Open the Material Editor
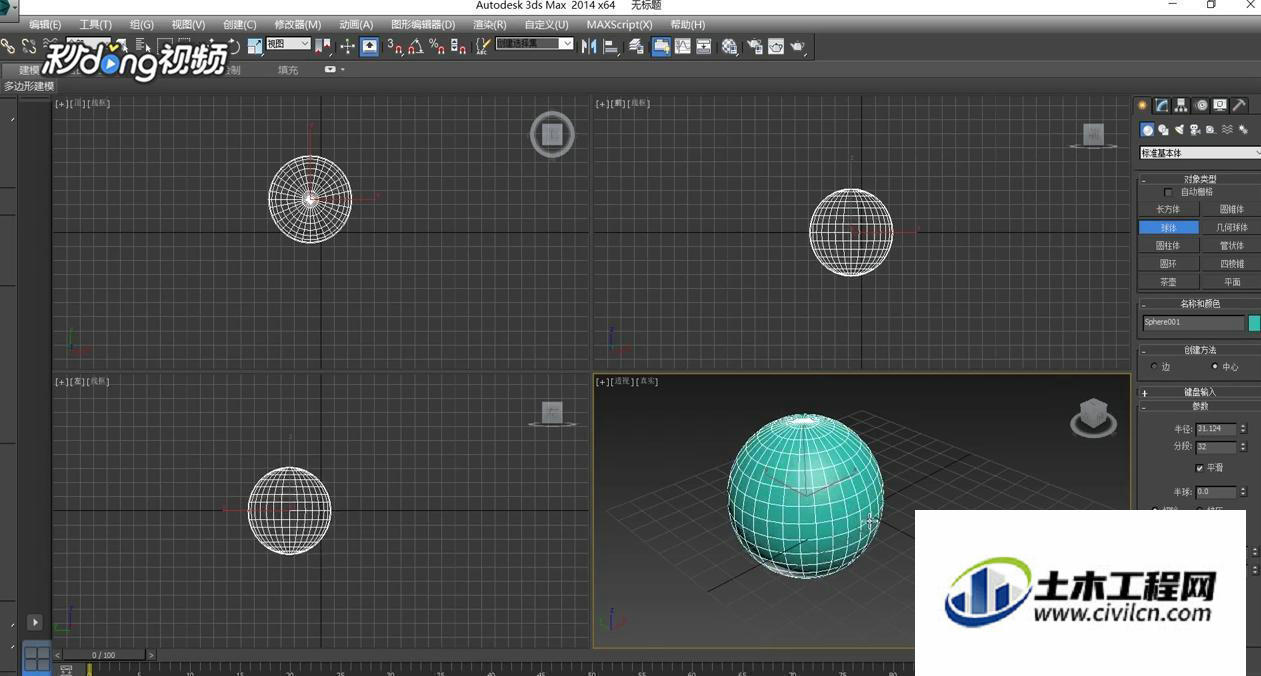Image resolution: width=1261 pixels, height=676 pixels. click(730, 46)
